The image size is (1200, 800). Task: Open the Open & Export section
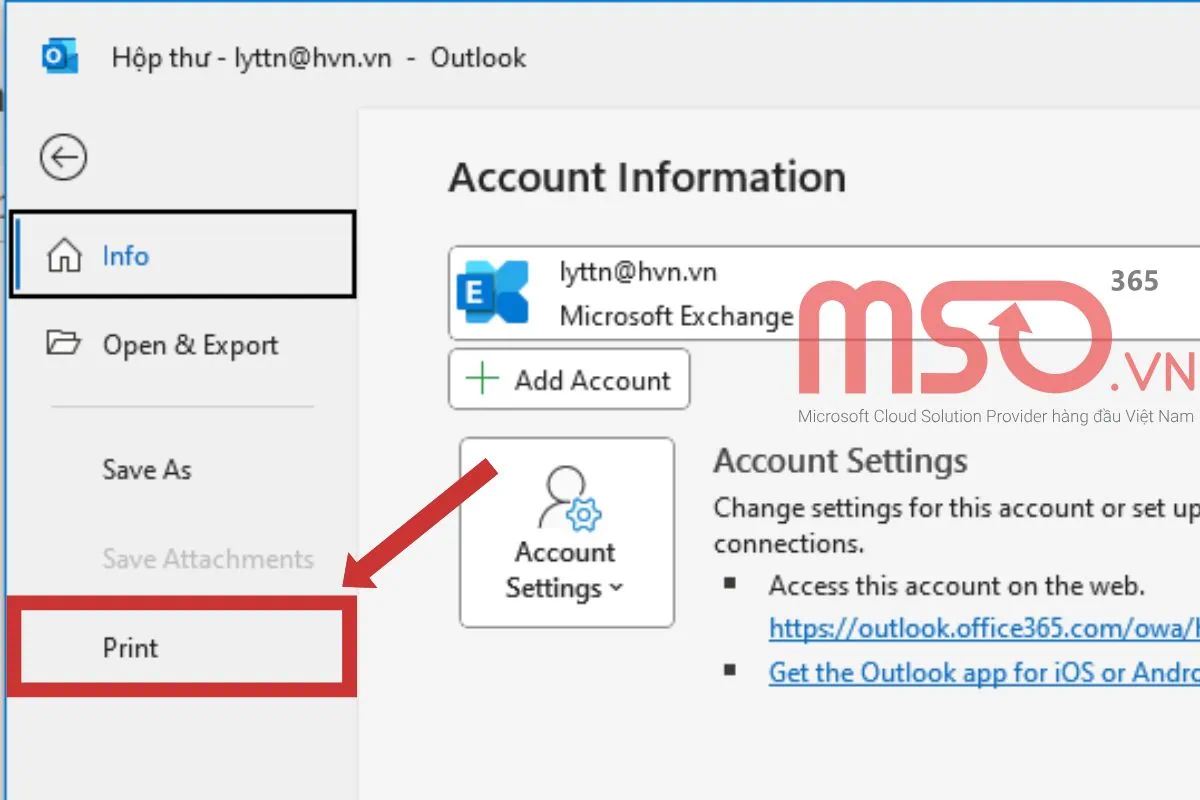tap(189, 344)
